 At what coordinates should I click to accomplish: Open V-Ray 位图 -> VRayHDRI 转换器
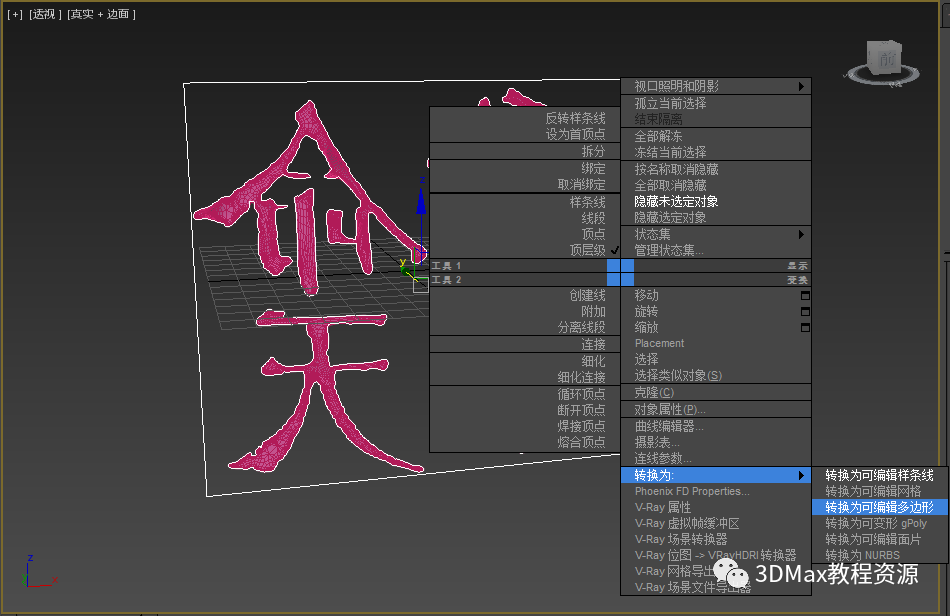[x=716, y=555]
